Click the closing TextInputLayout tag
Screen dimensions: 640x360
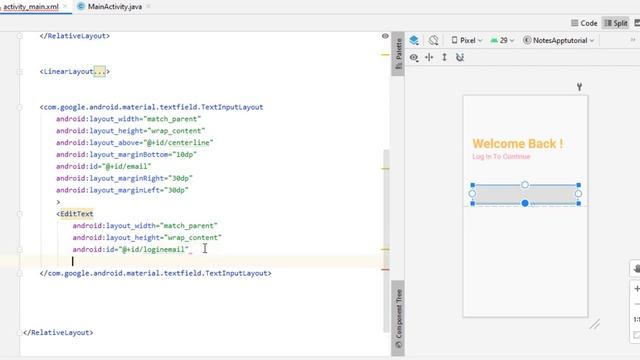click(x=156, y=273)
